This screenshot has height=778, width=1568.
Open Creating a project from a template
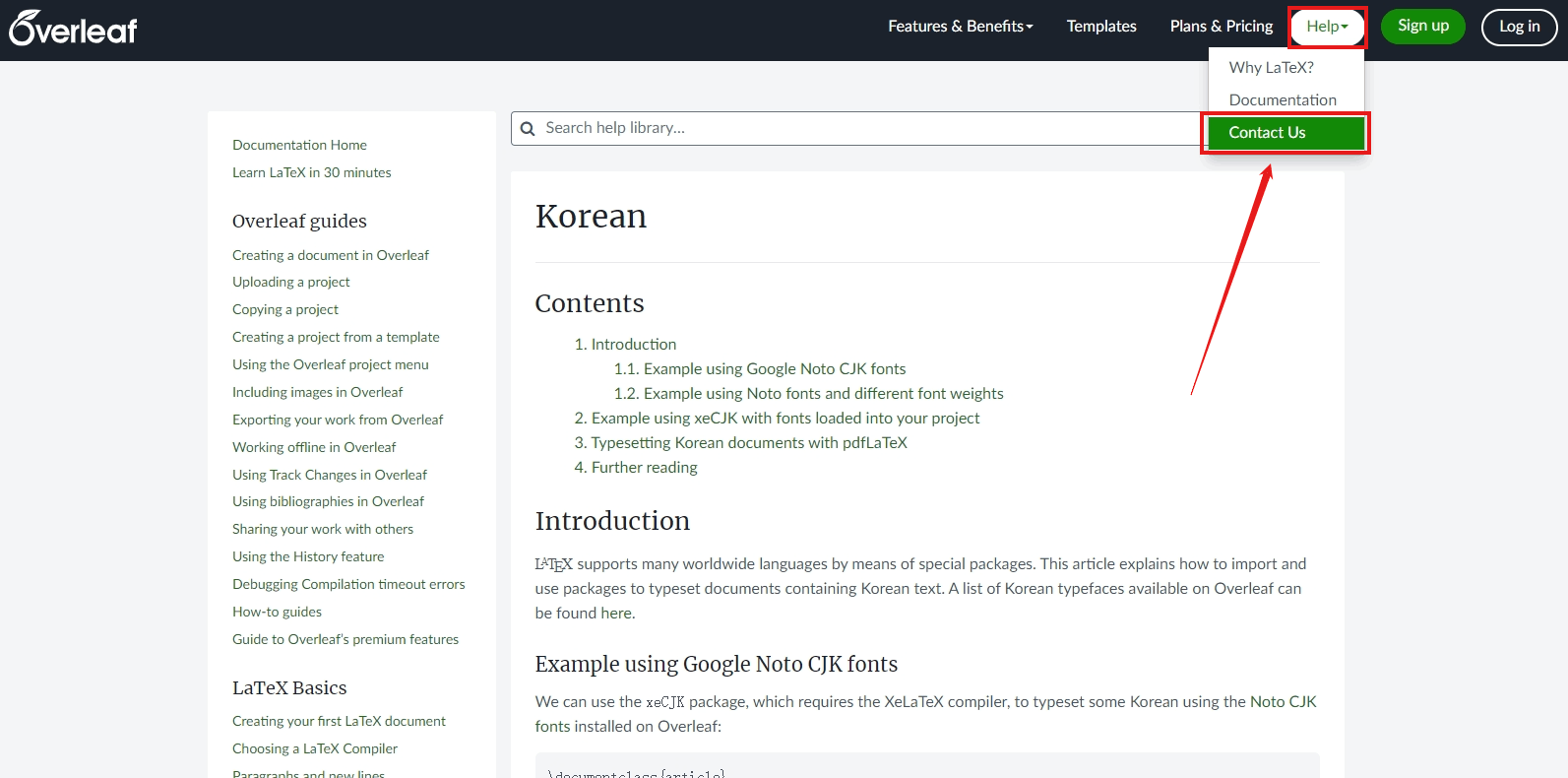(x=336, y=337)
